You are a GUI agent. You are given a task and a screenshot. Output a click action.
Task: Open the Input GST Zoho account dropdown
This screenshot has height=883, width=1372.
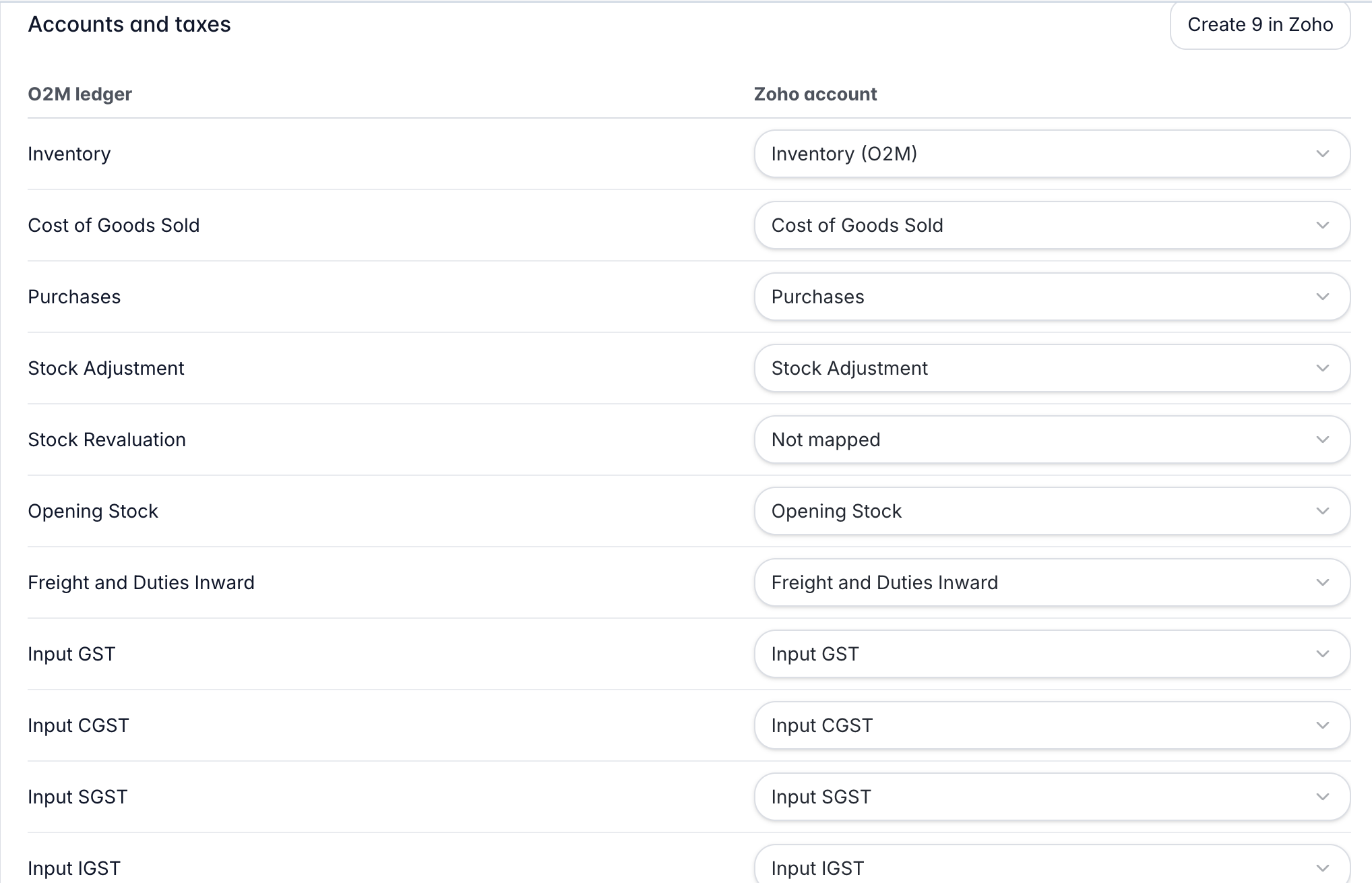[1052, 654]
